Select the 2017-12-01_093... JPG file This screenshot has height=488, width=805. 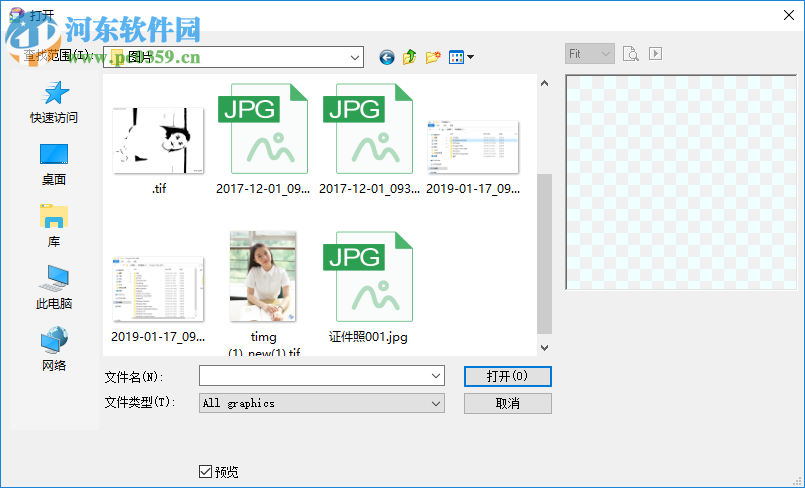(368, 140)
